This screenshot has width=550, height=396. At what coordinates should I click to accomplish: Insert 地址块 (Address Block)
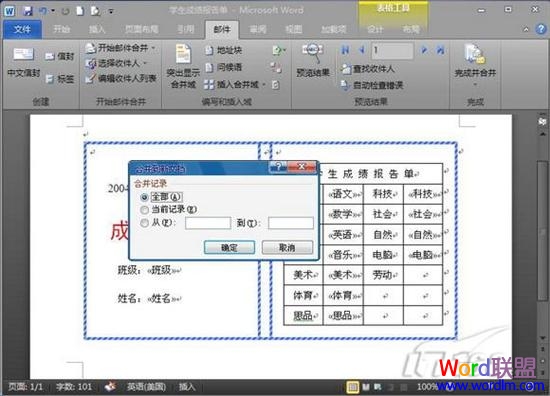point(223,51)
